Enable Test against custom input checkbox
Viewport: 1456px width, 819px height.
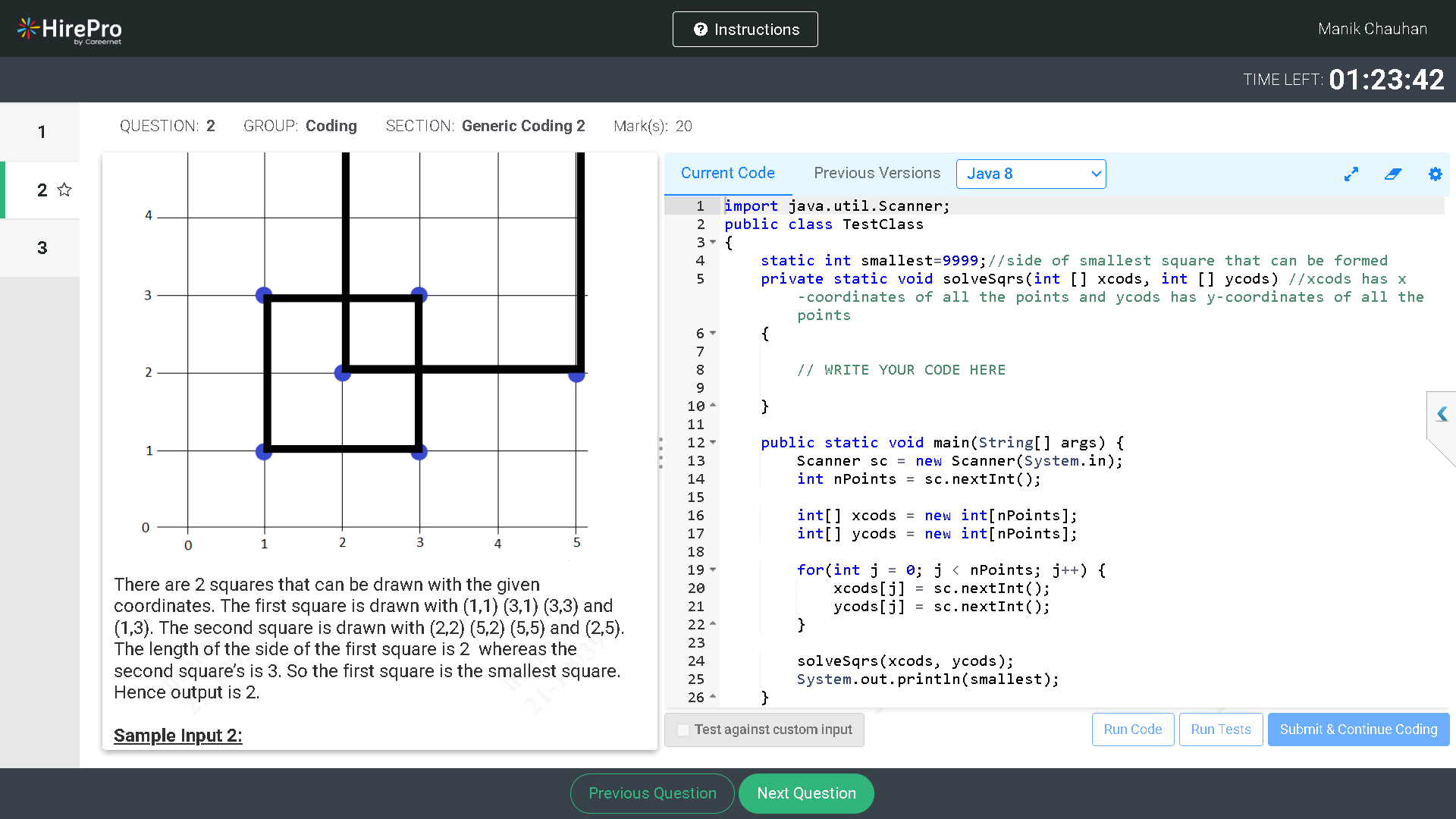683,730
